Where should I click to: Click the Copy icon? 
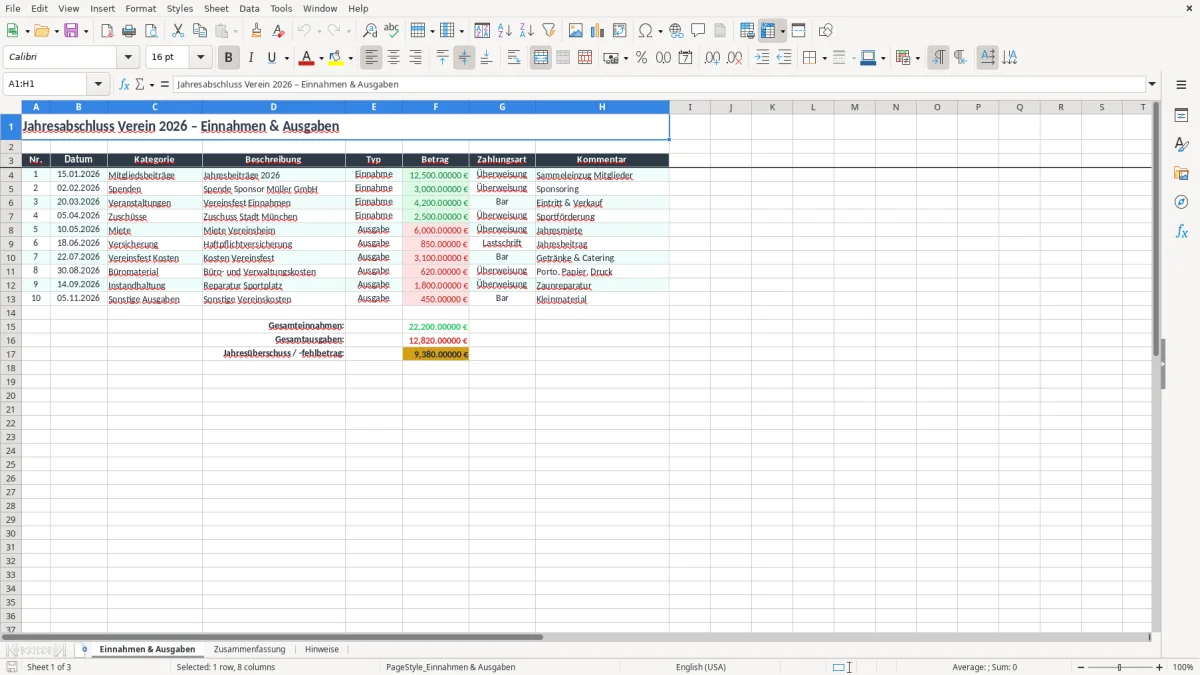click(199, 31)
